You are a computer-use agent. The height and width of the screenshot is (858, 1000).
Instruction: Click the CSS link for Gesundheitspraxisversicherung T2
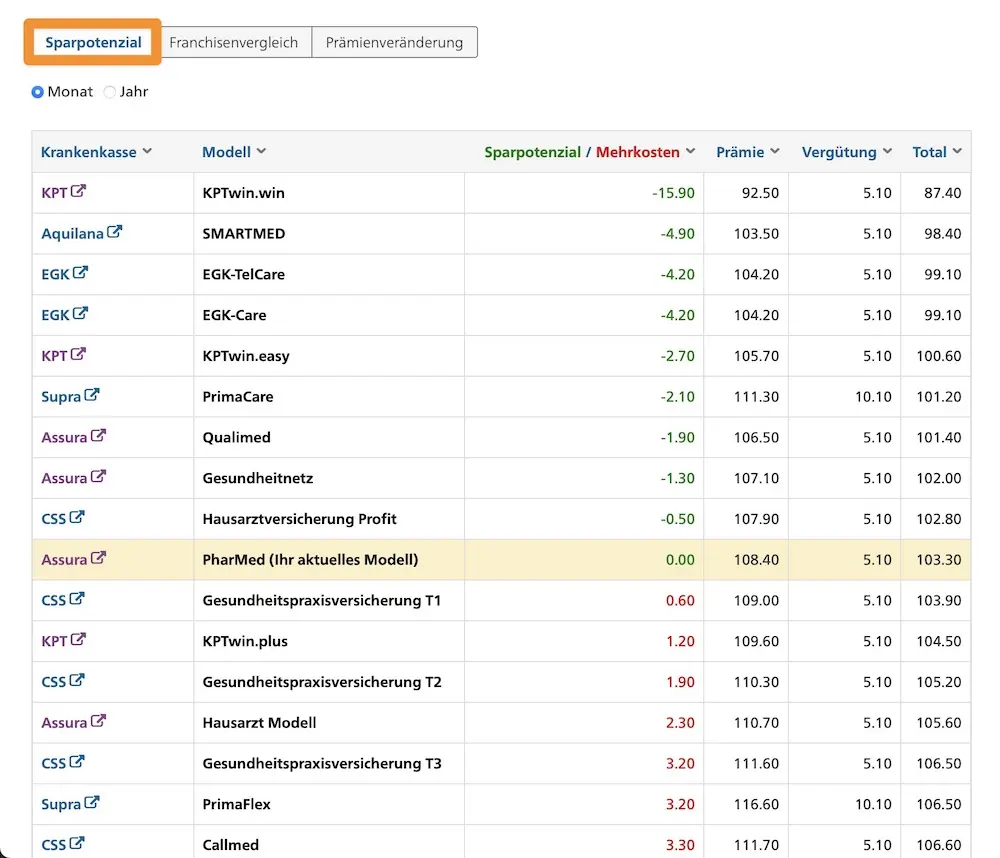(54, 683)
